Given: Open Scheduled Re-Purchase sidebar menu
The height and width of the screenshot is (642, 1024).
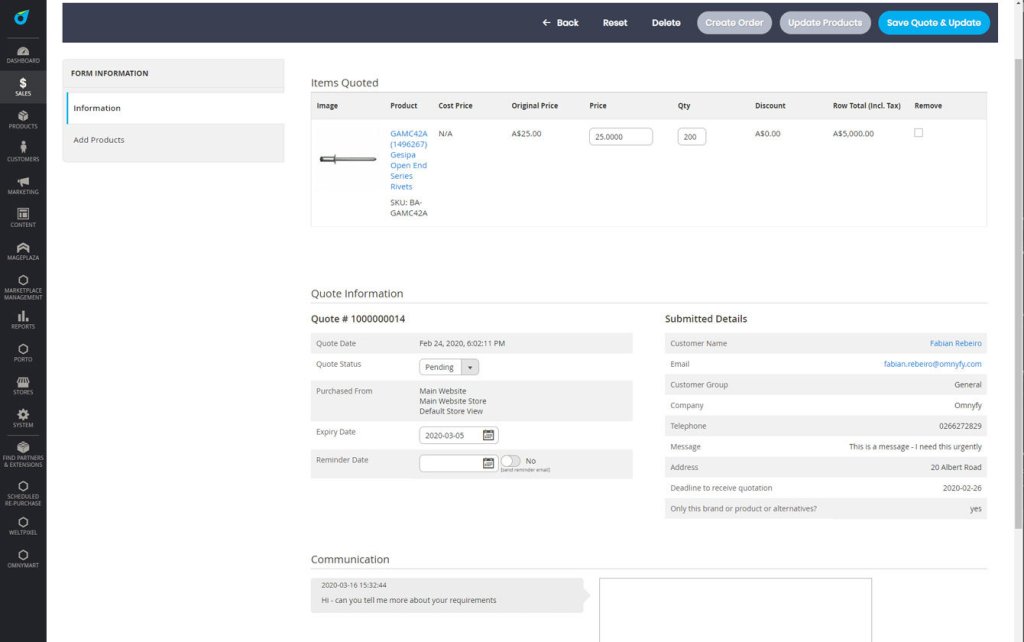Looking at the screenshot, I should tap(23, 493).
